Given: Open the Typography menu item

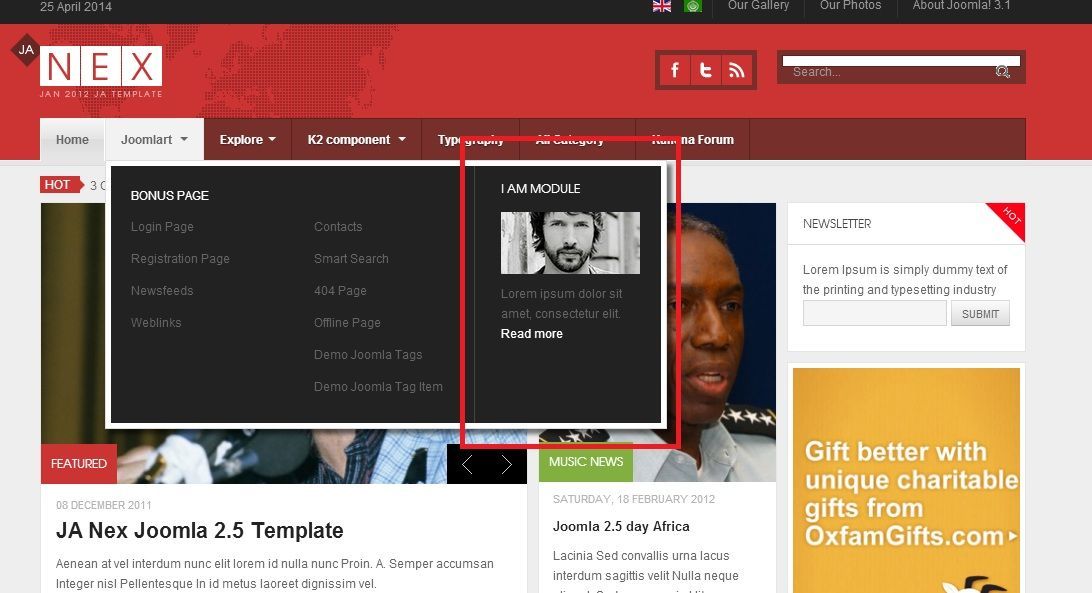Looking at the screenshot, I should 470,139.
